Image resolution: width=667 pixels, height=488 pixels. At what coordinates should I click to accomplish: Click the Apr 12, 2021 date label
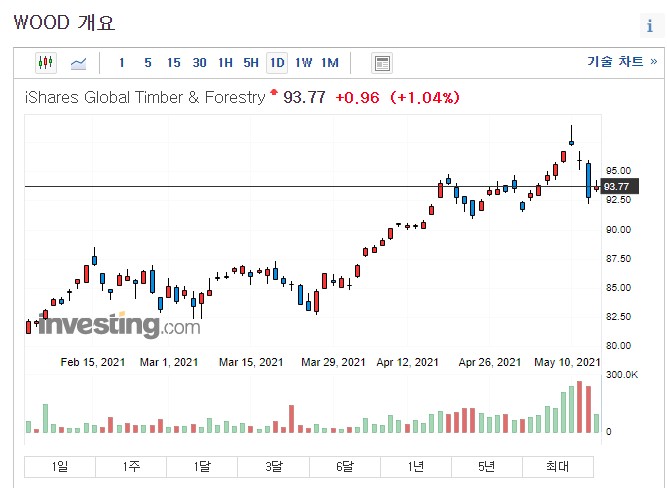tap(407, 362)
